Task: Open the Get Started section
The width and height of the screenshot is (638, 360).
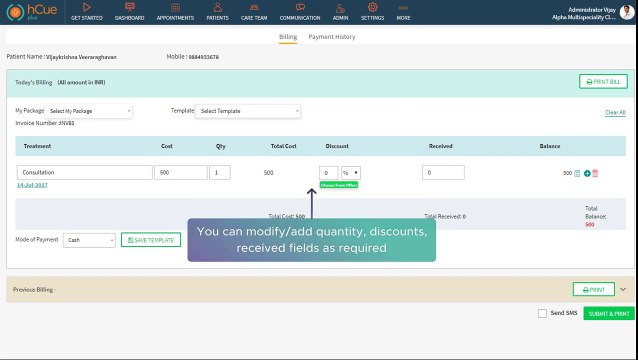Action: click(87, 11)
